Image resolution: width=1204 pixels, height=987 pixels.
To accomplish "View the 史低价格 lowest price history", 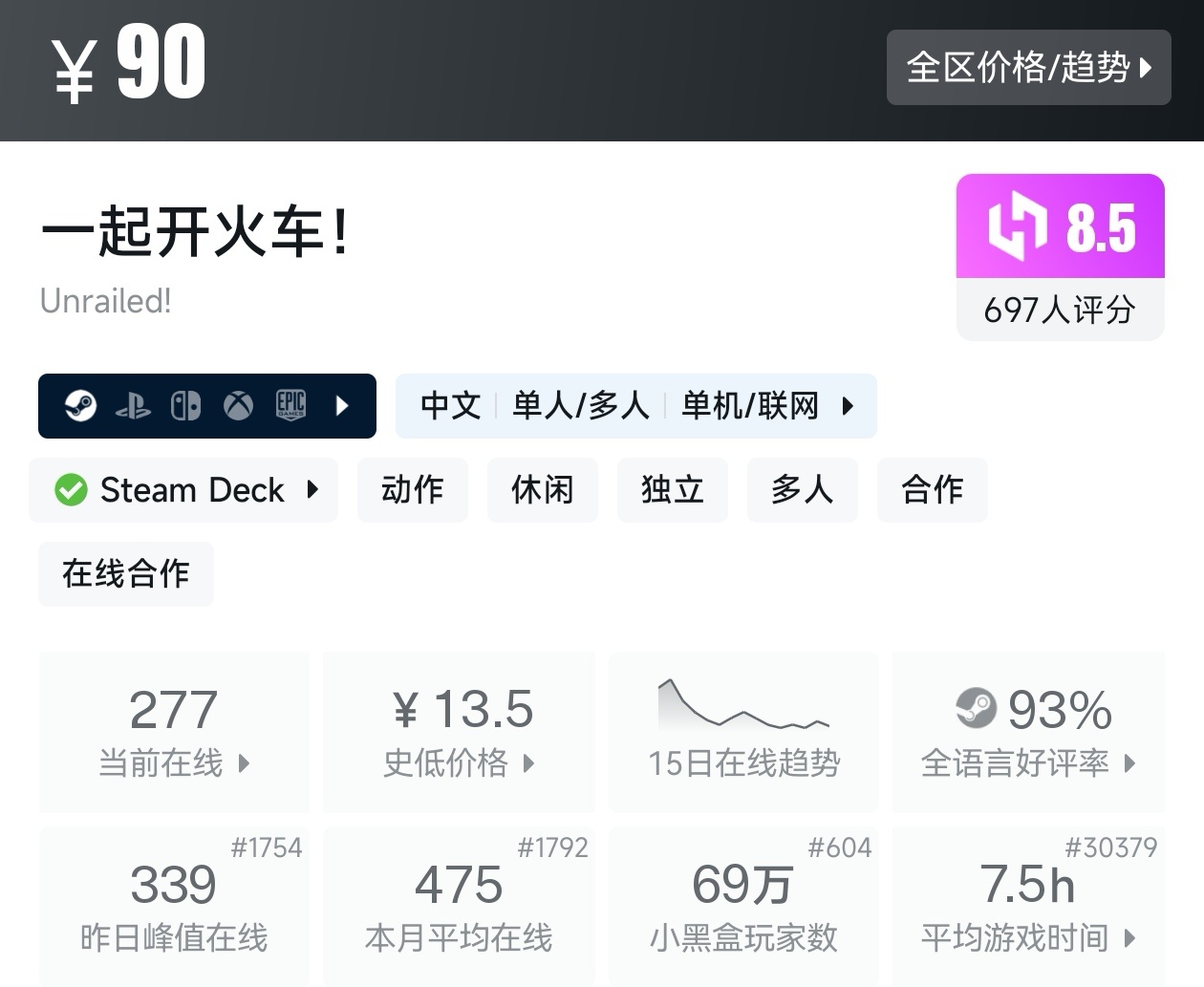I will click(x=459, y=732).
